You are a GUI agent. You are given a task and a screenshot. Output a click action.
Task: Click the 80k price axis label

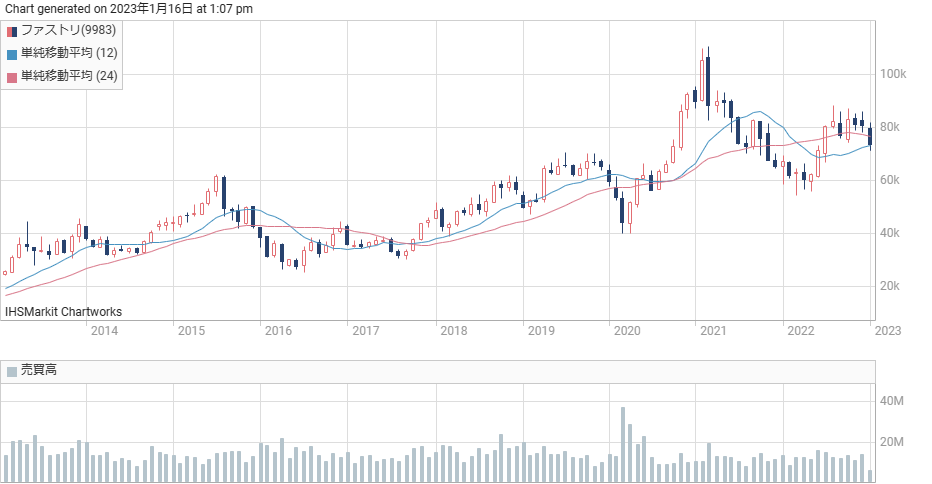(x=890, y=127)
